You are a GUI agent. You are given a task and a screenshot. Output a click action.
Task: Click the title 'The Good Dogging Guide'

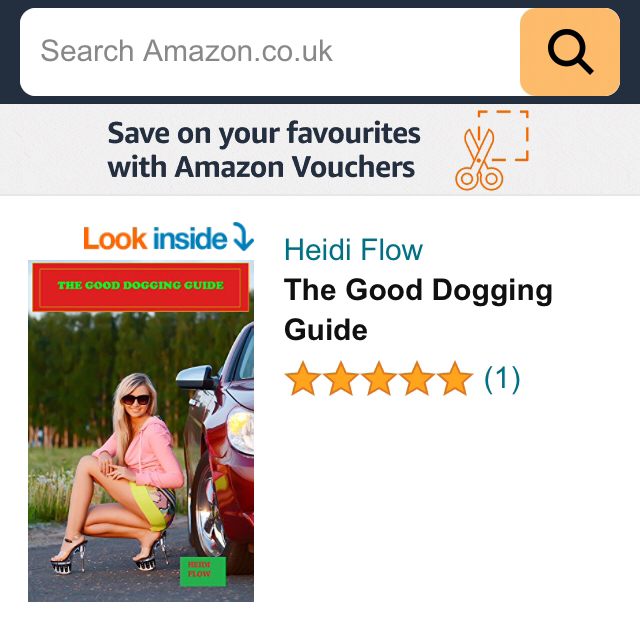418,310
